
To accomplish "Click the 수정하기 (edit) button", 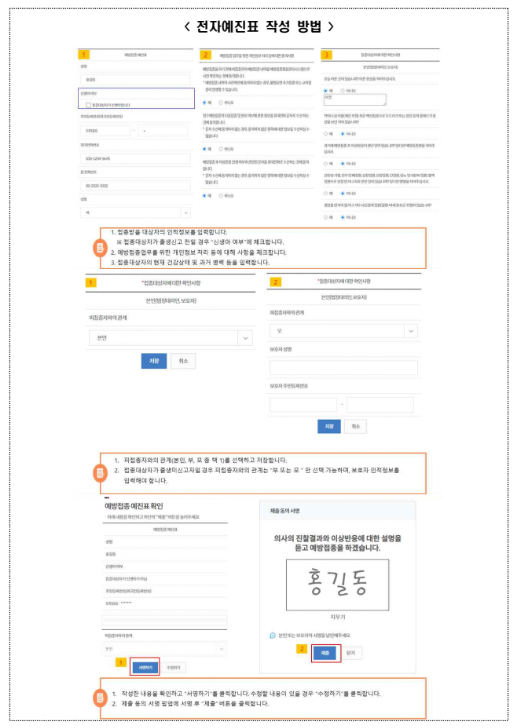I will click(174, 667).
